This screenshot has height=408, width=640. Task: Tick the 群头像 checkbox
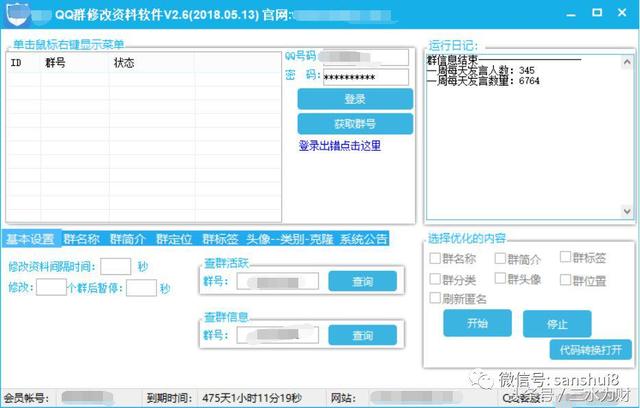[500, 278]
